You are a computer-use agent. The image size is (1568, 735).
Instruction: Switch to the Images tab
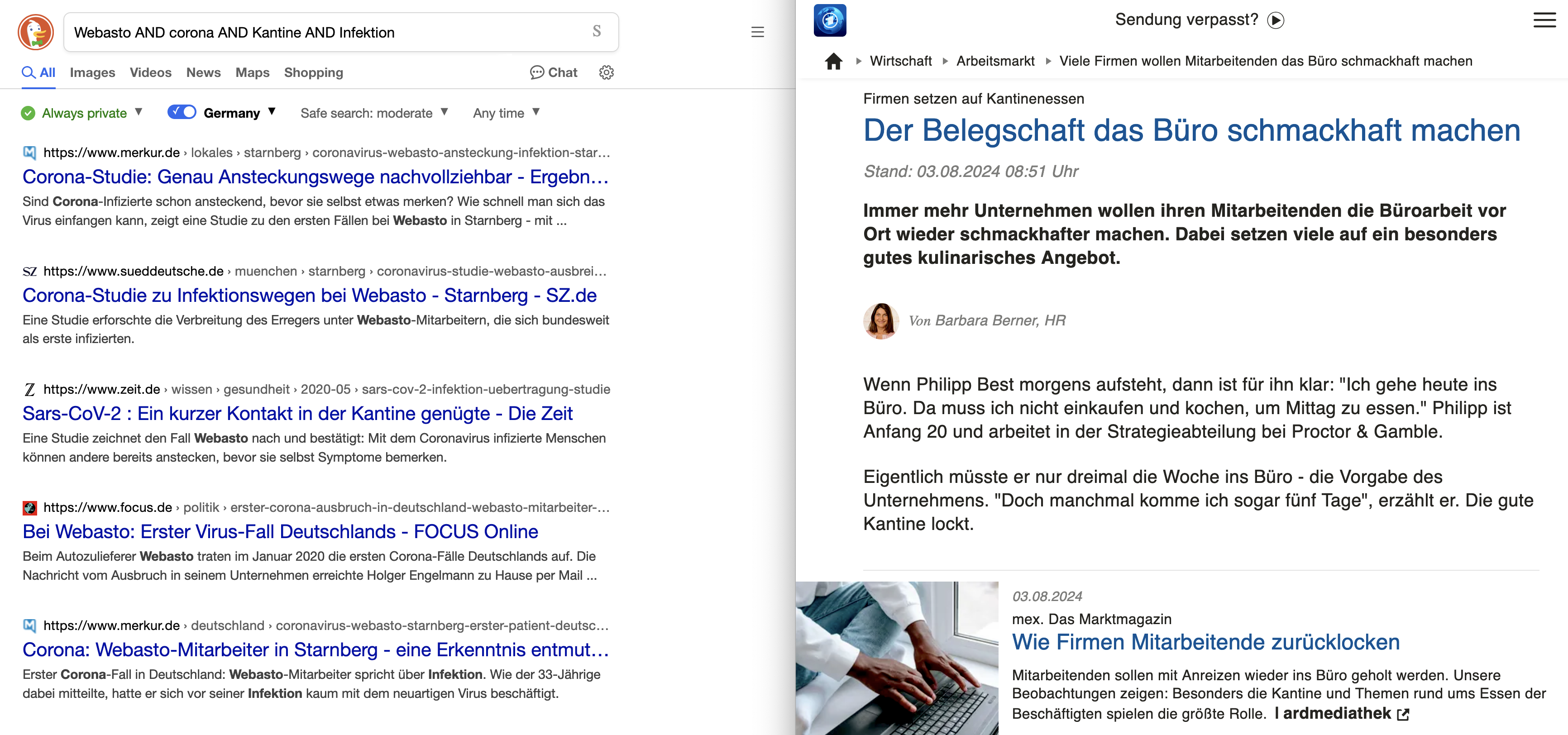(92, 72)
